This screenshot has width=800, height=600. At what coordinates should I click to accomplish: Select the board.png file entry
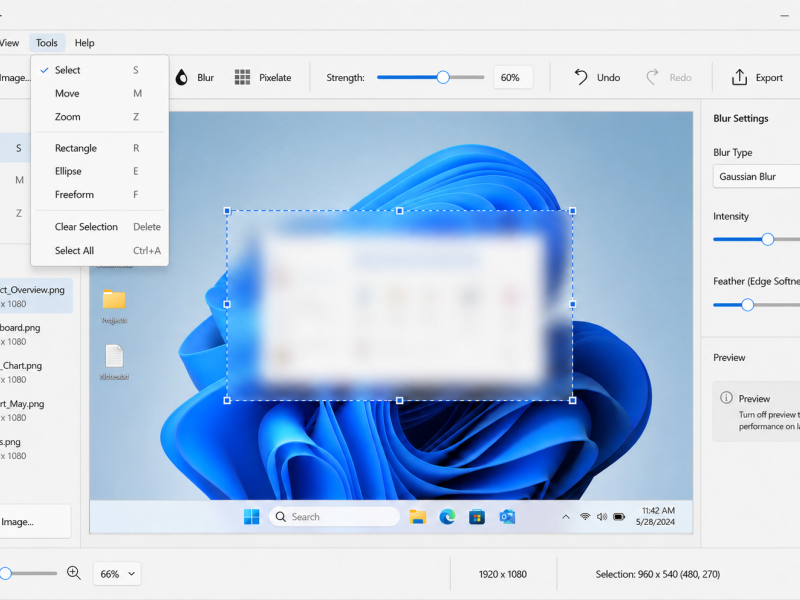coord(36,334)
